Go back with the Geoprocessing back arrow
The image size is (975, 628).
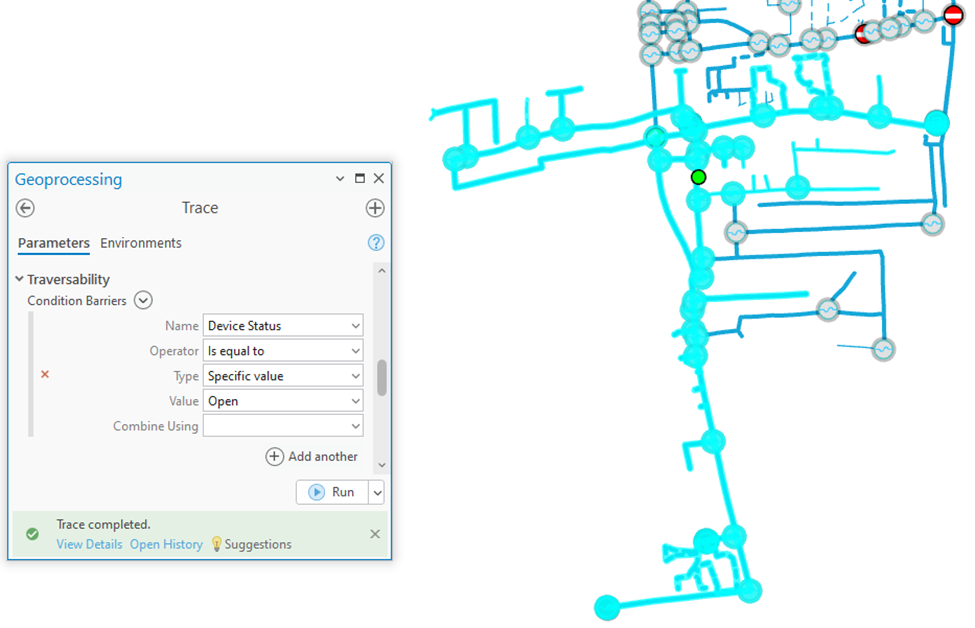point(25,208)
